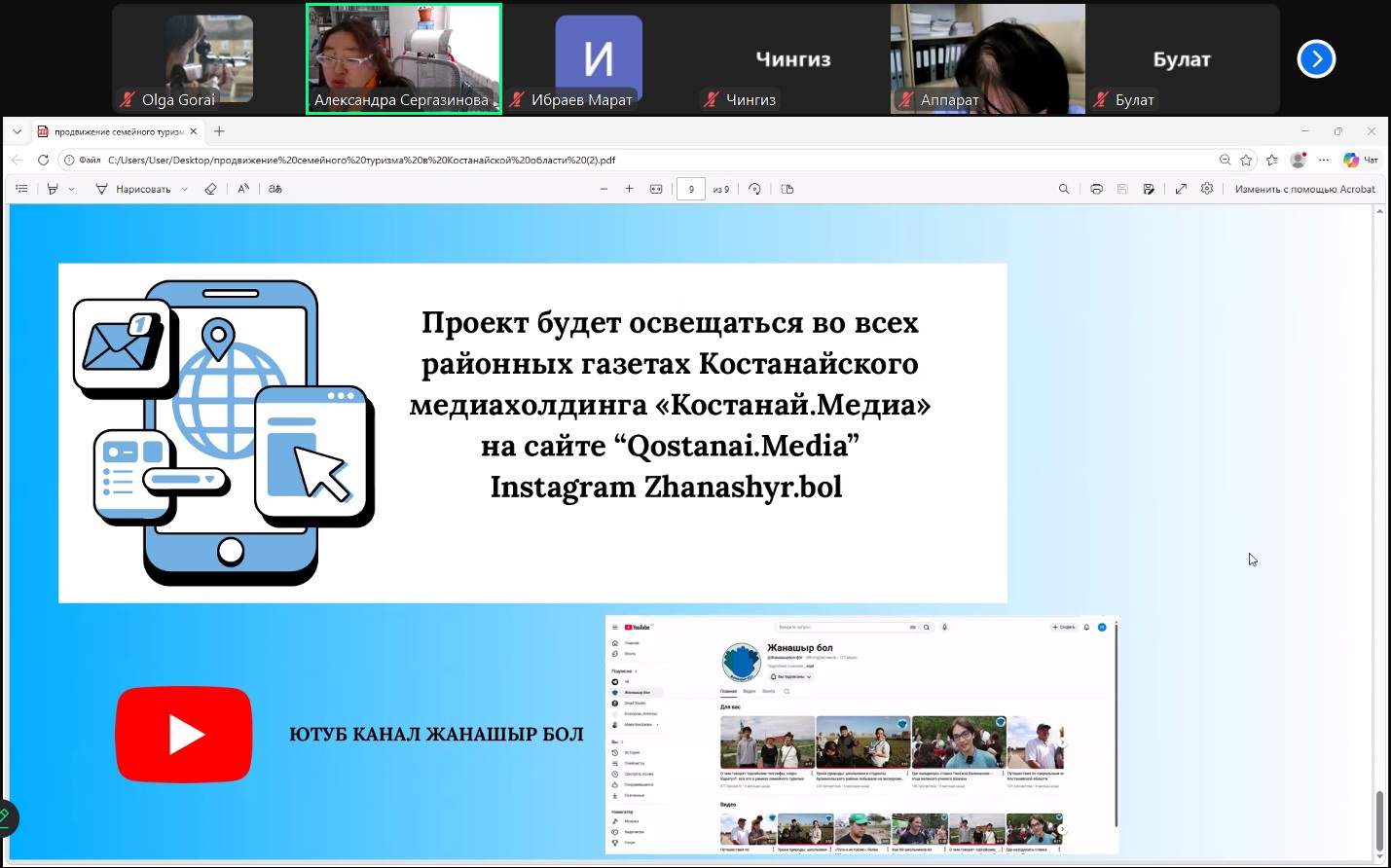The height and width of the screenshot is (868, 1391).
Task: Expand the highlighter color dropdown arrow
Action: point(72,189)
